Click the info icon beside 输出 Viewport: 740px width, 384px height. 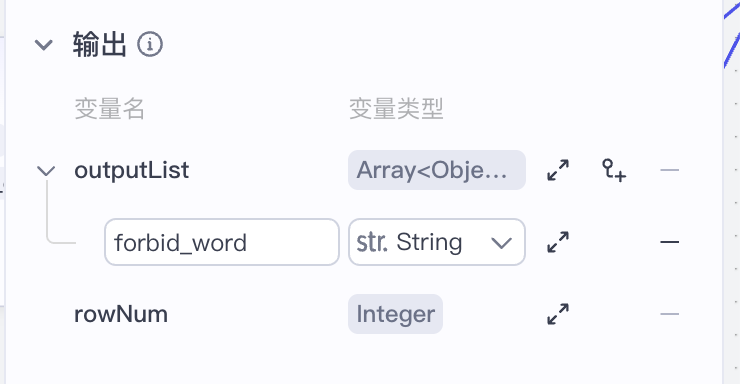(150, 44)
